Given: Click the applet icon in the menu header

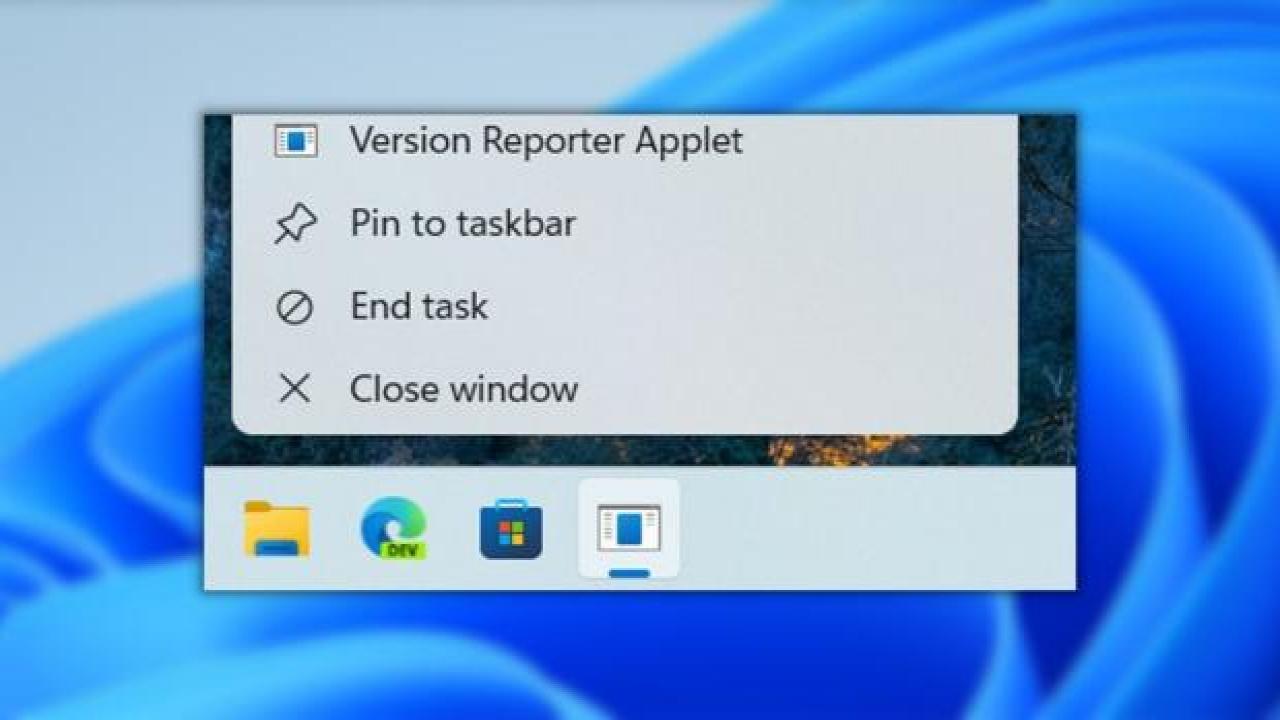Looking at the screenshot, I should pos(296,141).
